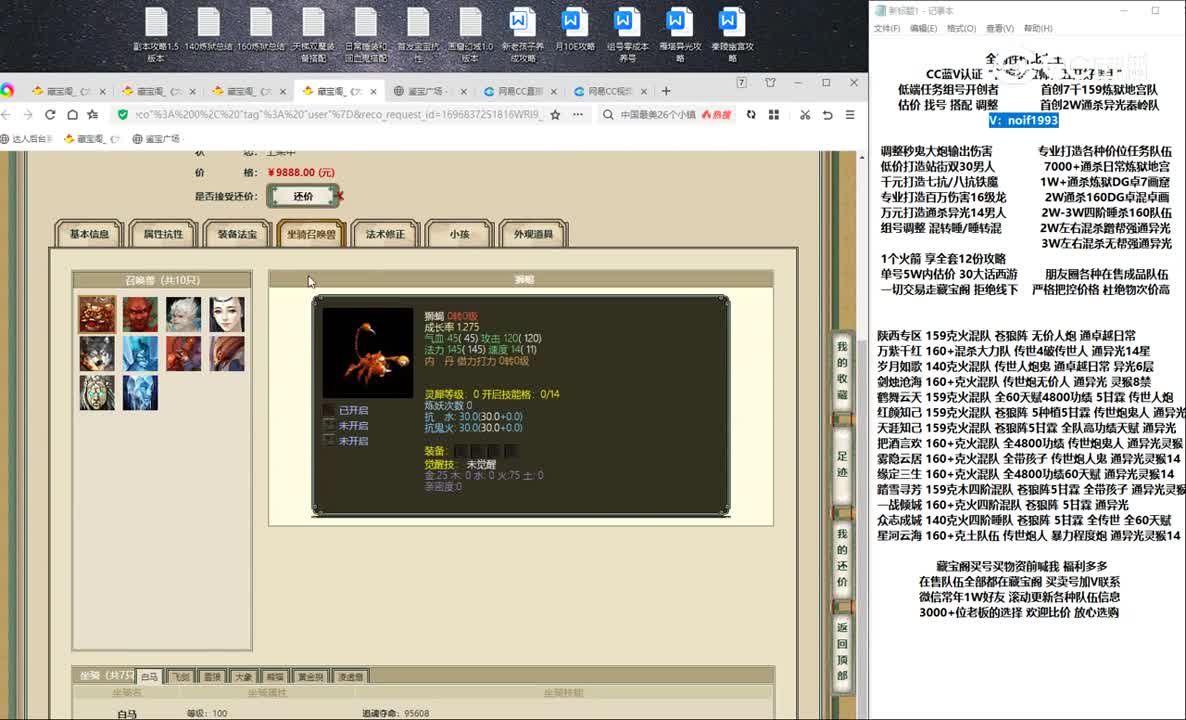Open the 属性抗性 tab
This screenshot has height=720, width=1186.
pos(163,234)
